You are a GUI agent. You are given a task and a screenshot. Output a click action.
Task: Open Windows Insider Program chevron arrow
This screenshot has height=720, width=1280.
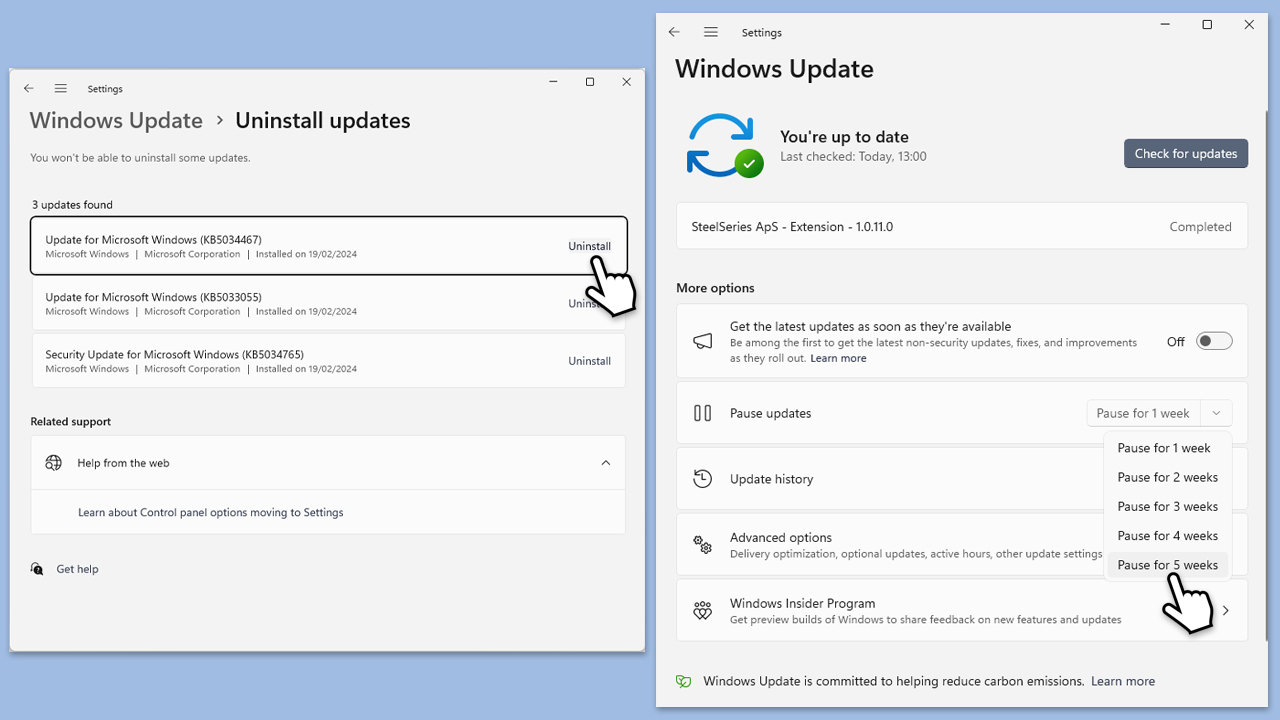point(1226,610)
